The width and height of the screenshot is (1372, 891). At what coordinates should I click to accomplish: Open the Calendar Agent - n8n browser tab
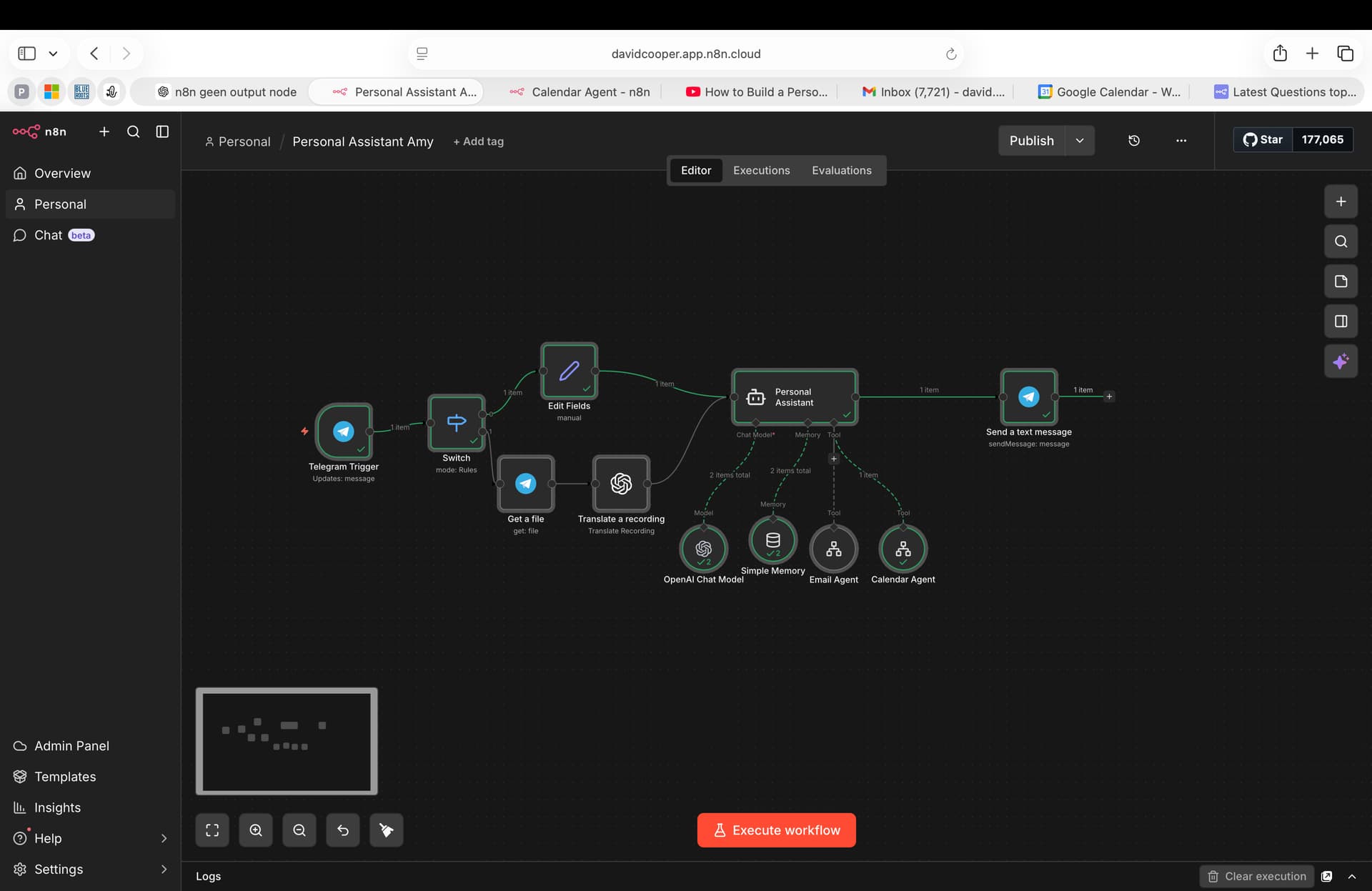pos(579,91)
